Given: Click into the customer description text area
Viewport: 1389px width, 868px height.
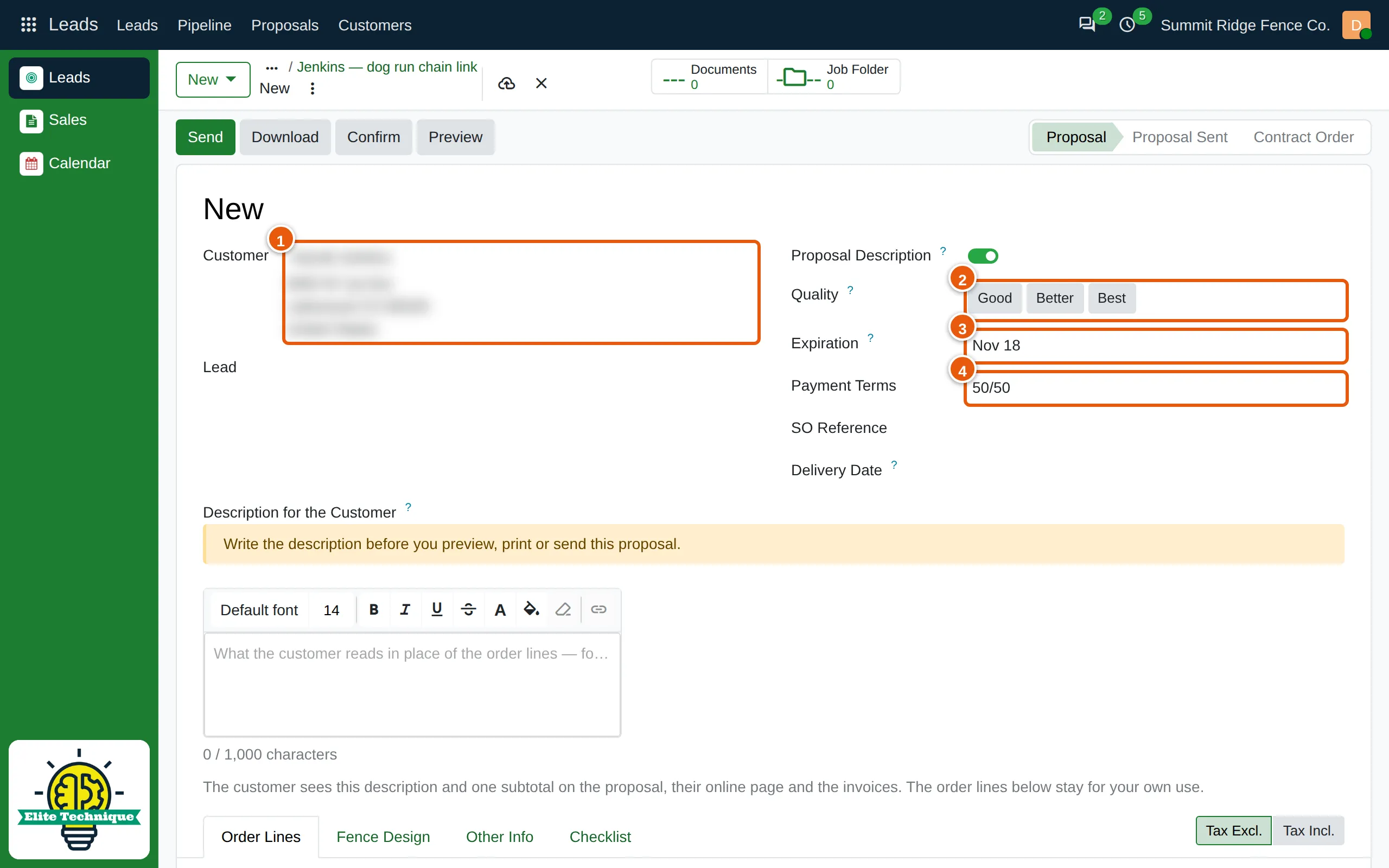Looking at the screenshot, I should coord(412,684).
